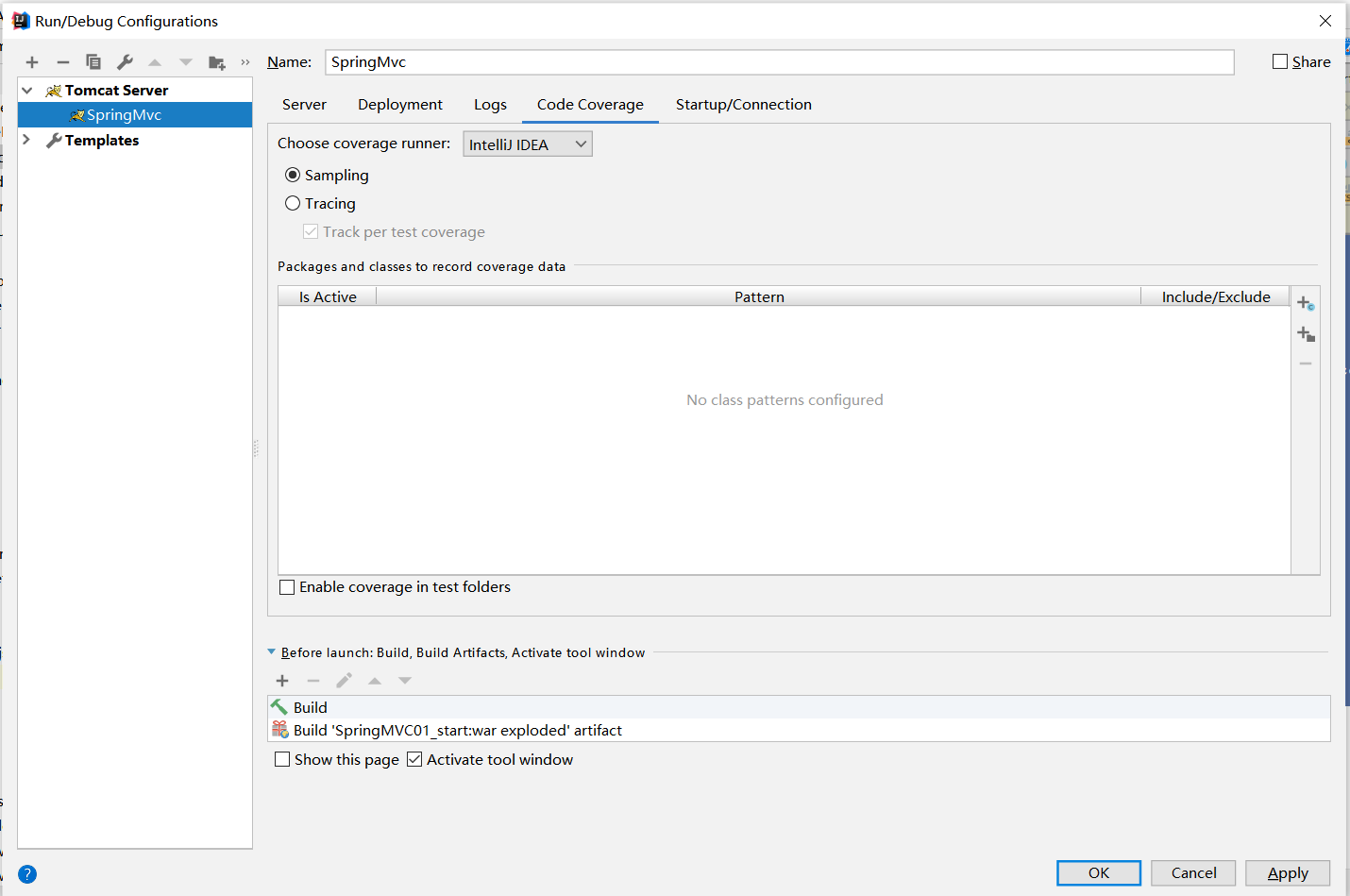Enable coverage in test folders checkbox
The image size is (1350, 896).
[x=288, y=587]
